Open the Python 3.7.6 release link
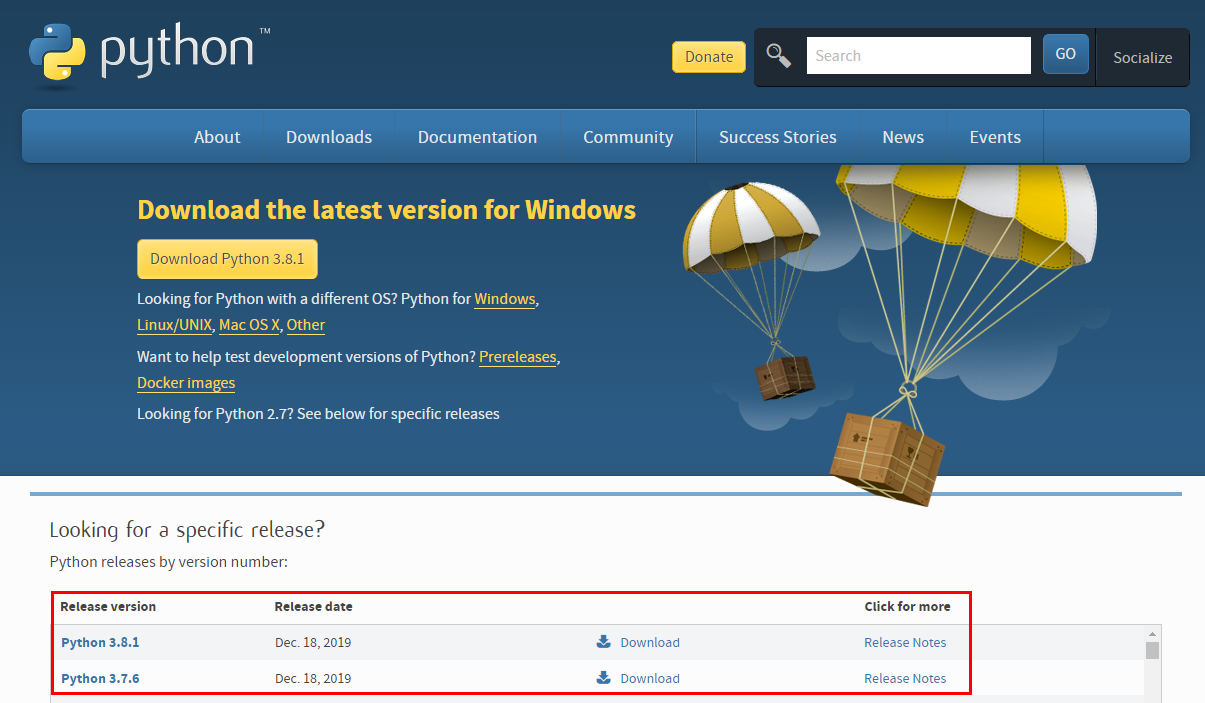This screenshot has height=703, width=1205. pyautogui.click(x=100, y=678)
